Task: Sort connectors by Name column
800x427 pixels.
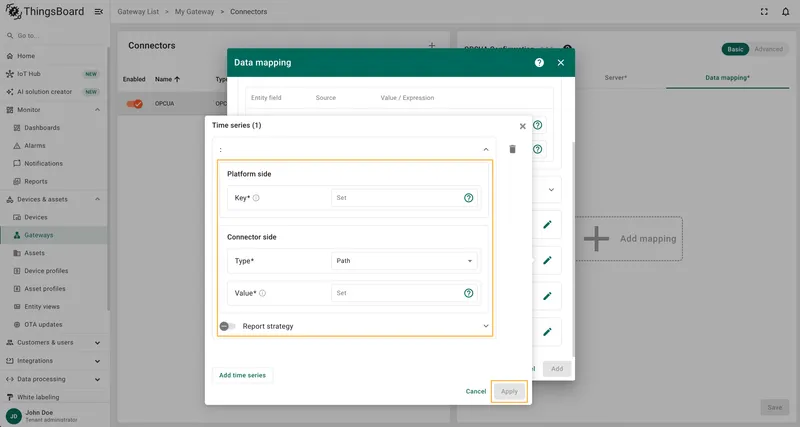Action: pos(167,79)
